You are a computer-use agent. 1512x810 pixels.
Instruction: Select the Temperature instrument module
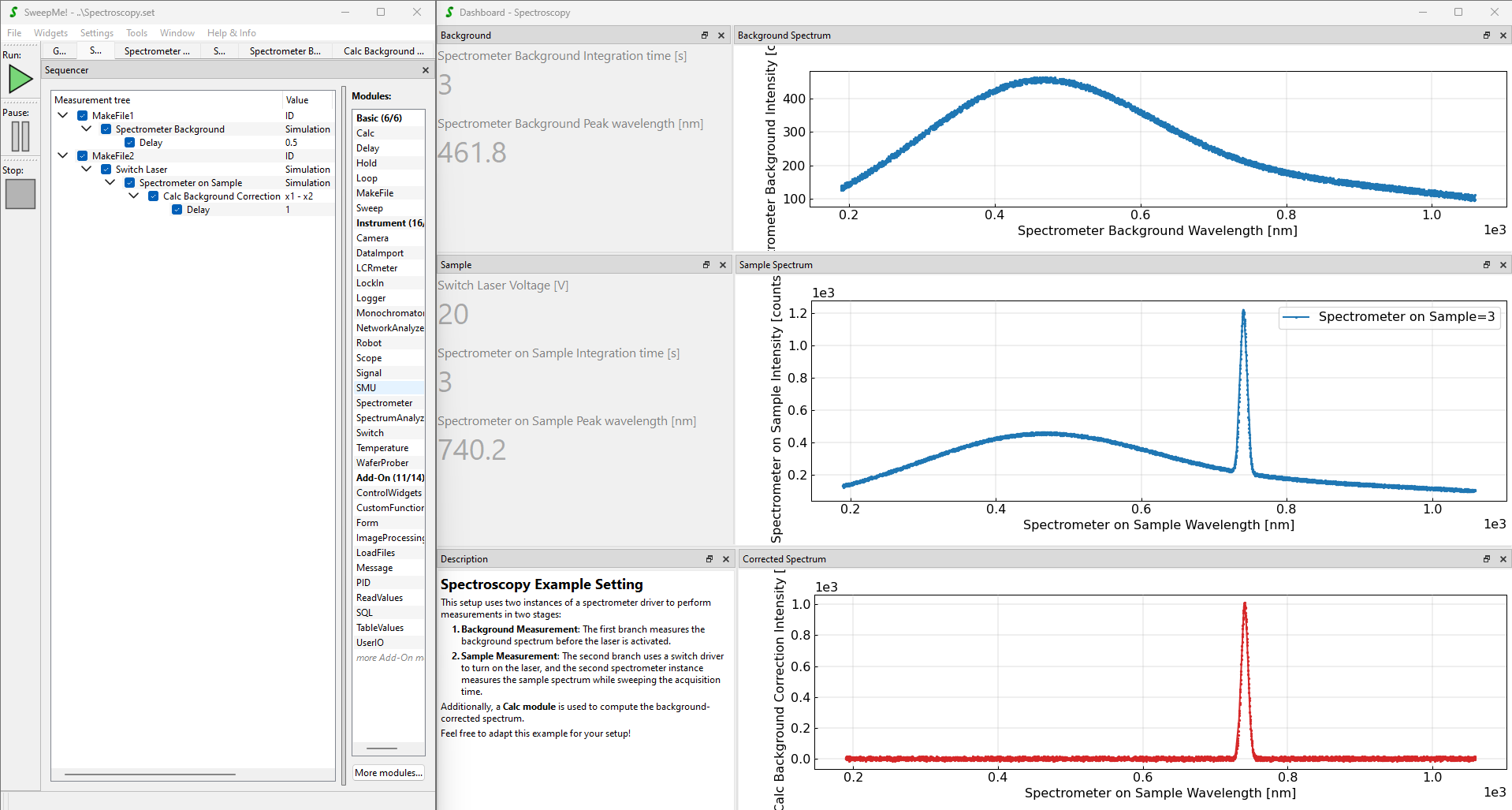pos(389,448)
